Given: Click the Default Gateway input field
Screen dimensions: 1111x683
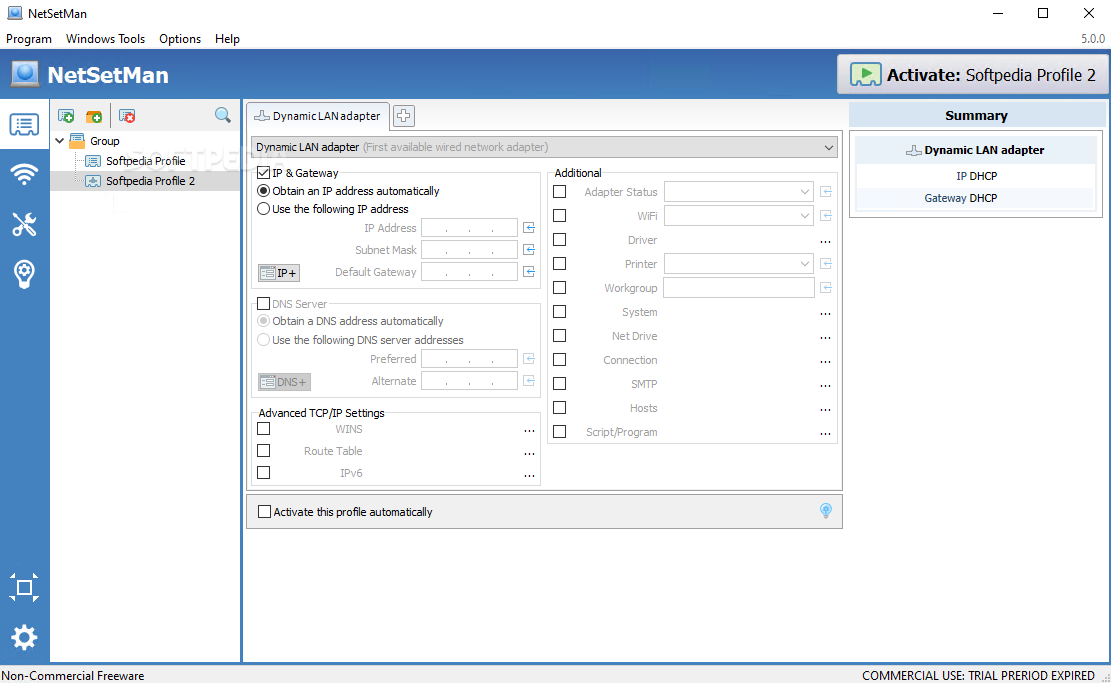Looking at the screenshot, I should click(x=469, y=271).
